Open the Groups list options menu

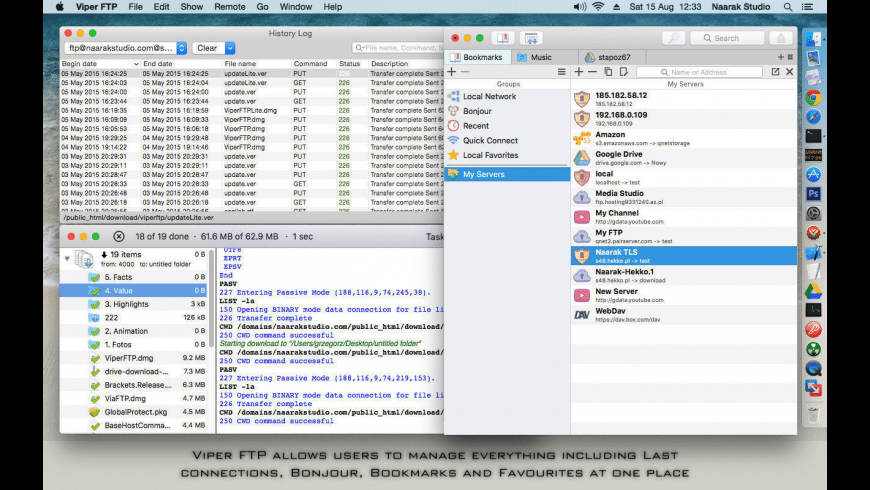click(x=562, y=72)
